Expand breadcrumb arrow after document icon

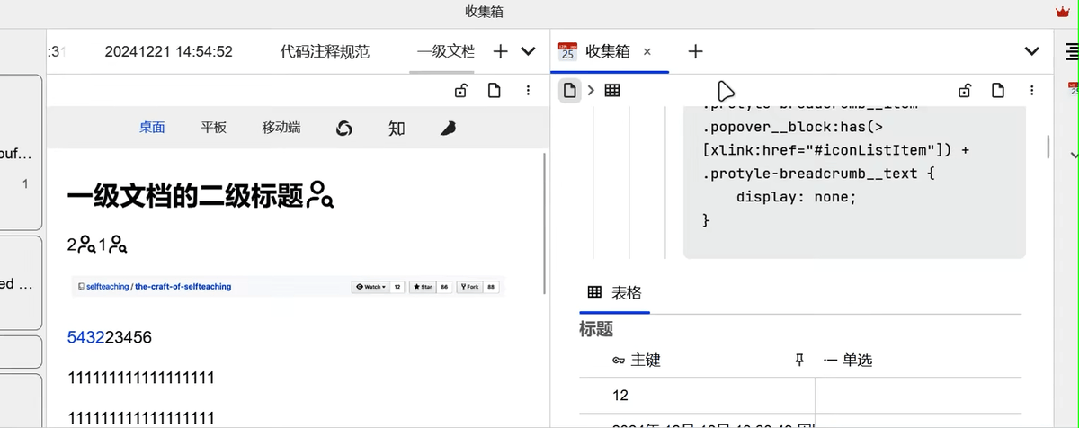(x=590, y=90)
